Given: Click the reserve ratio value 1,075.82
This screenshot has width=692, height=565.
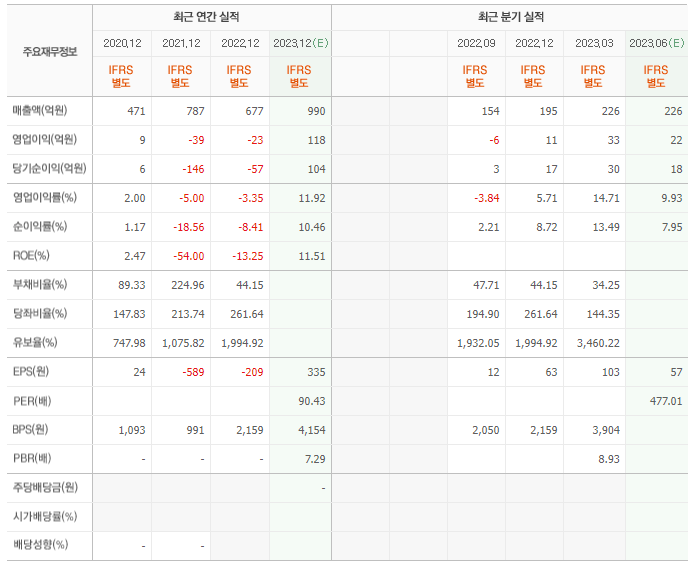Looking at the screenshot, I should 184,343.
